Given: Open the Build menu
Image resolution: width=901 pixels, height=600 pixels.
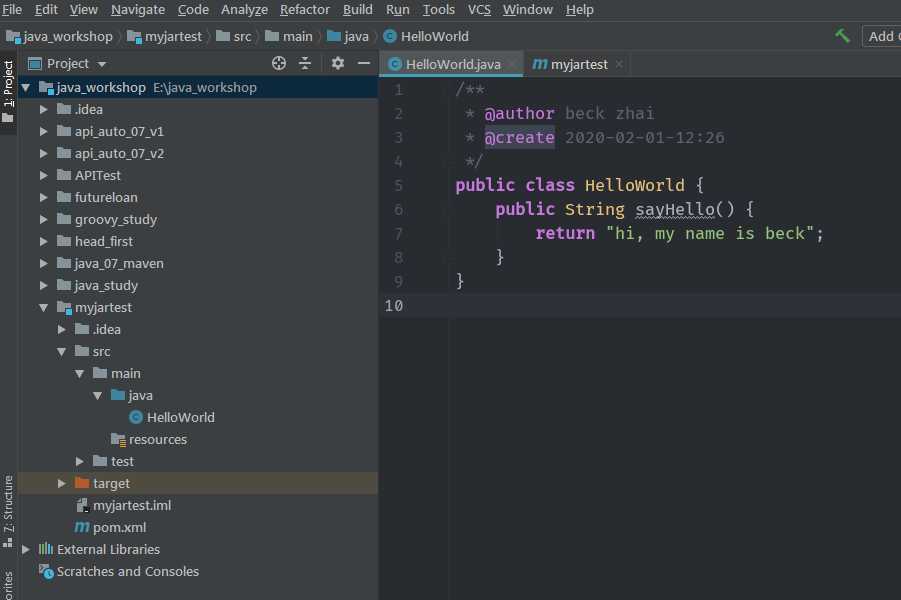Looking at the screenshot, I should point(357,10).
